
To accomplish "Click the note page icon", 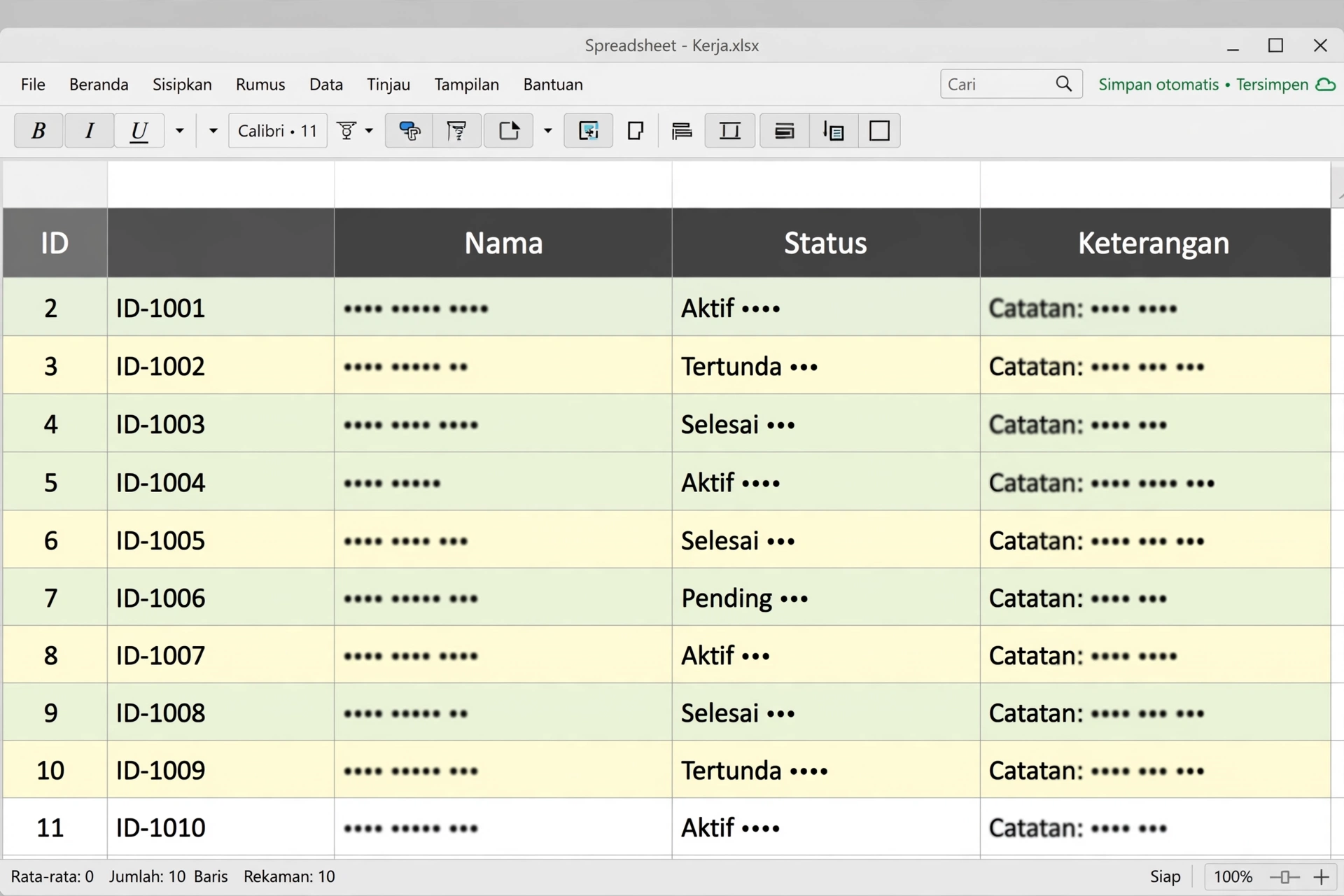I will (636, 131).
